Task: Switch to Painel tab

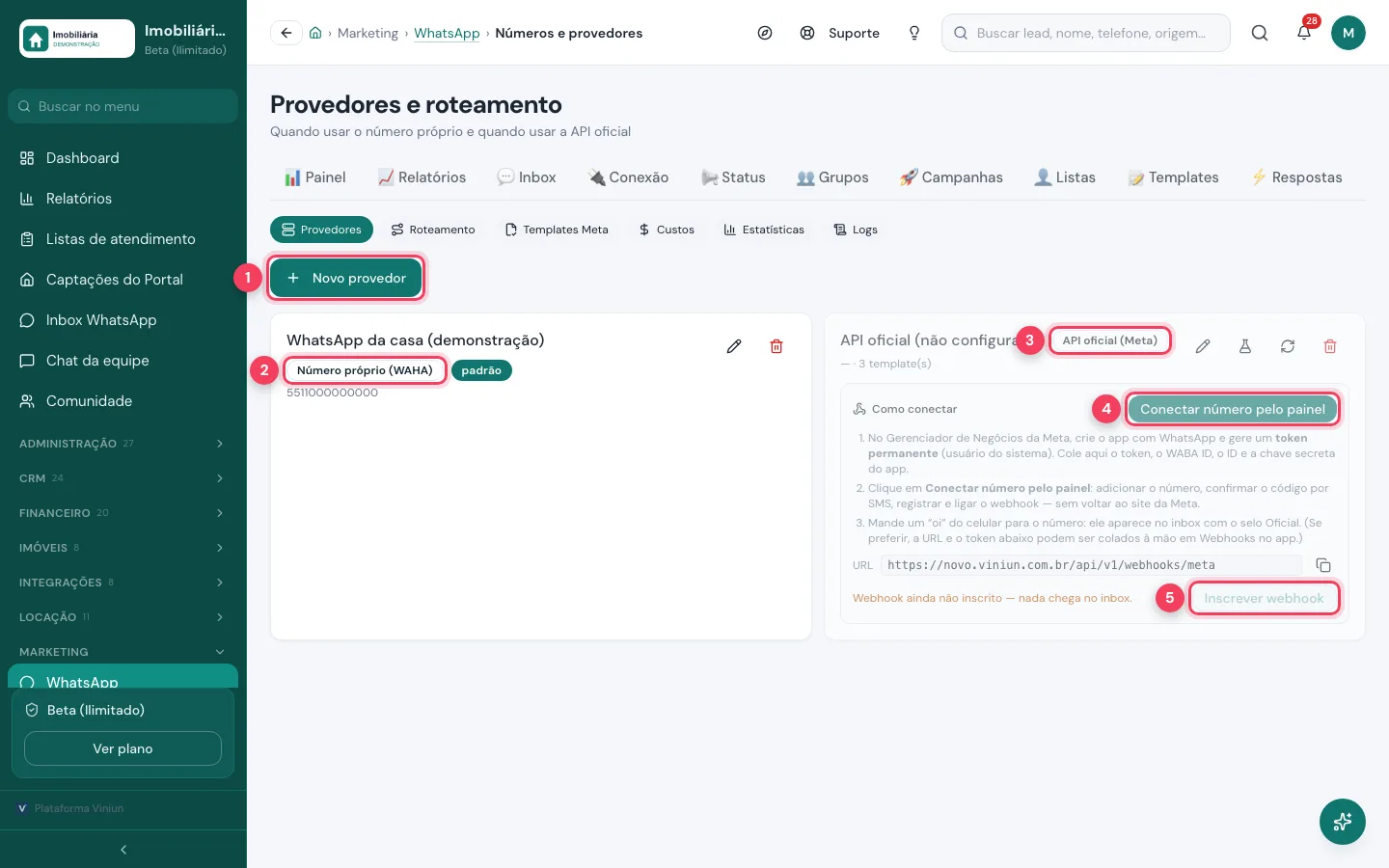Action: point(314,177)
